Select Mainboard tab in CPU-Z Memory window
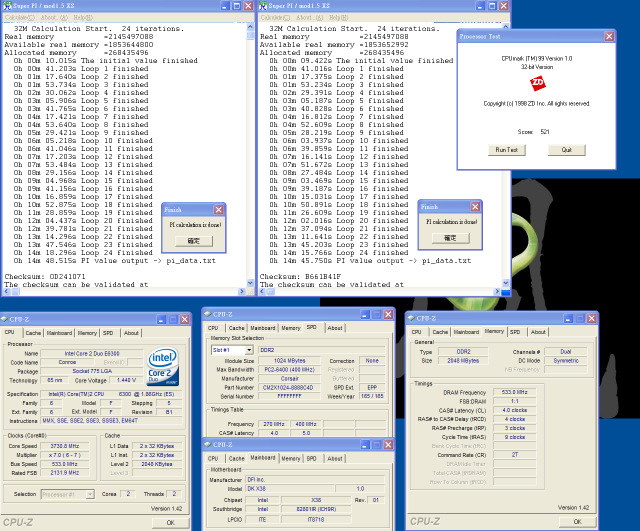 pos(466,332)
